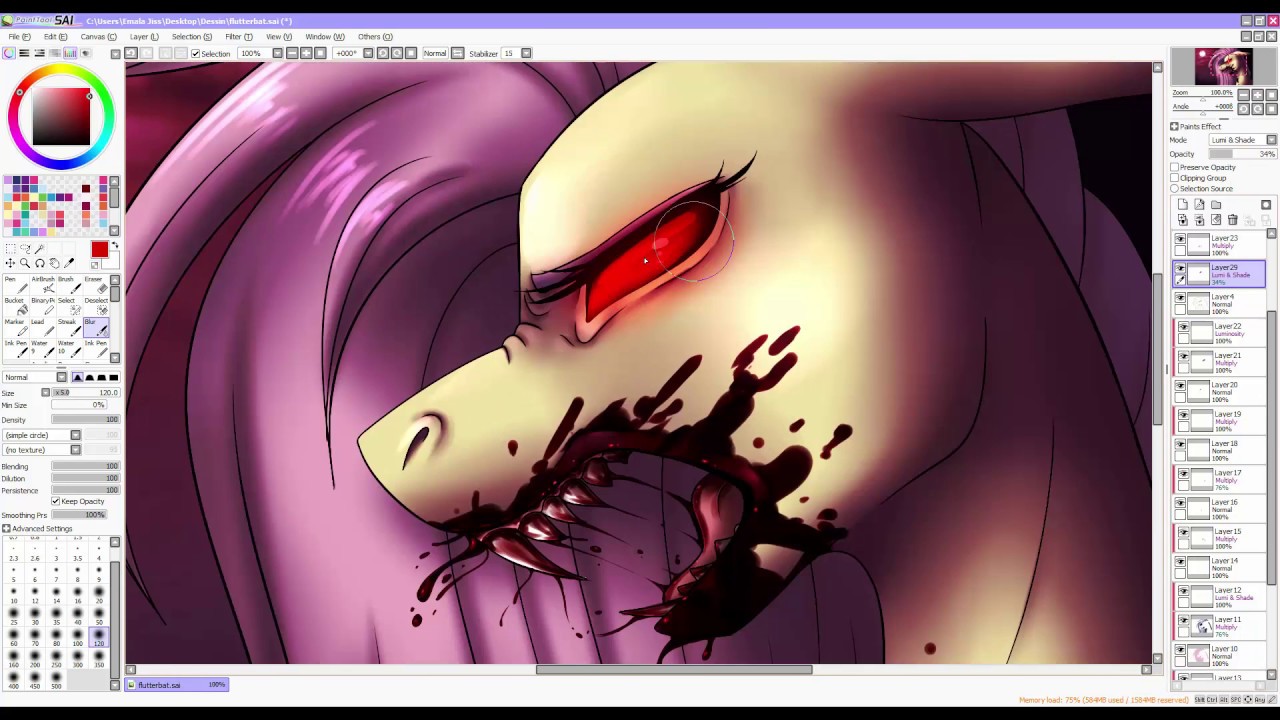This screenshot has width=1280, height=720.
Task: Choose the Bucket fill tool
Action: coord(16,307)
